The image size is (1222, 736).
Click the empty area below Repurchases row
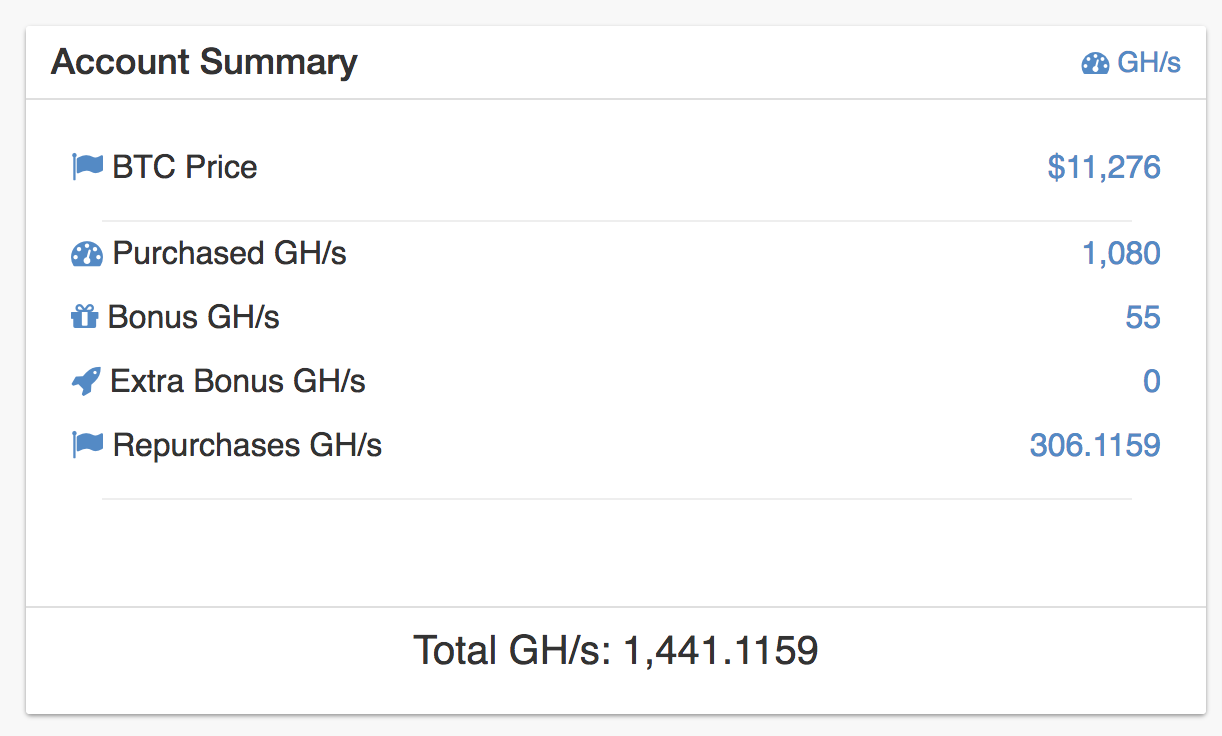coord(615,552)
